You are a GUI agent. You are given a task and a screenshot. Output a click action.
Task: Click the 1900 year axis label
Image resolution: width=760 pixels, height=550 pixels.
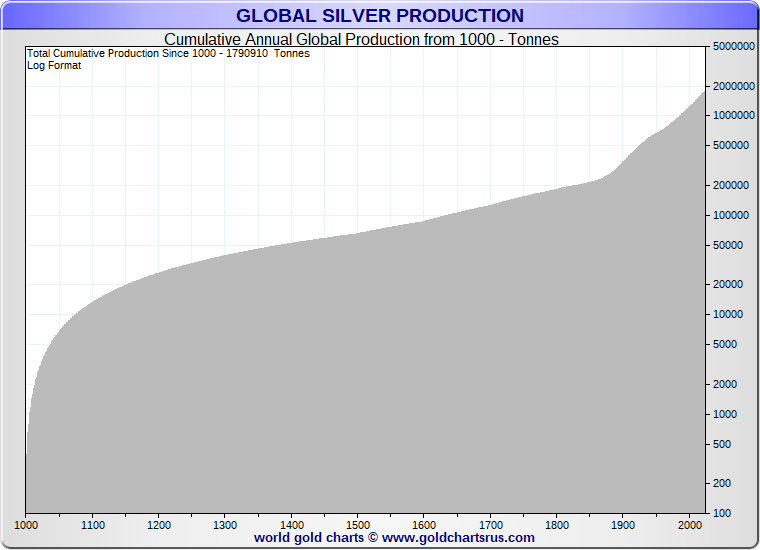click(623, 524)
